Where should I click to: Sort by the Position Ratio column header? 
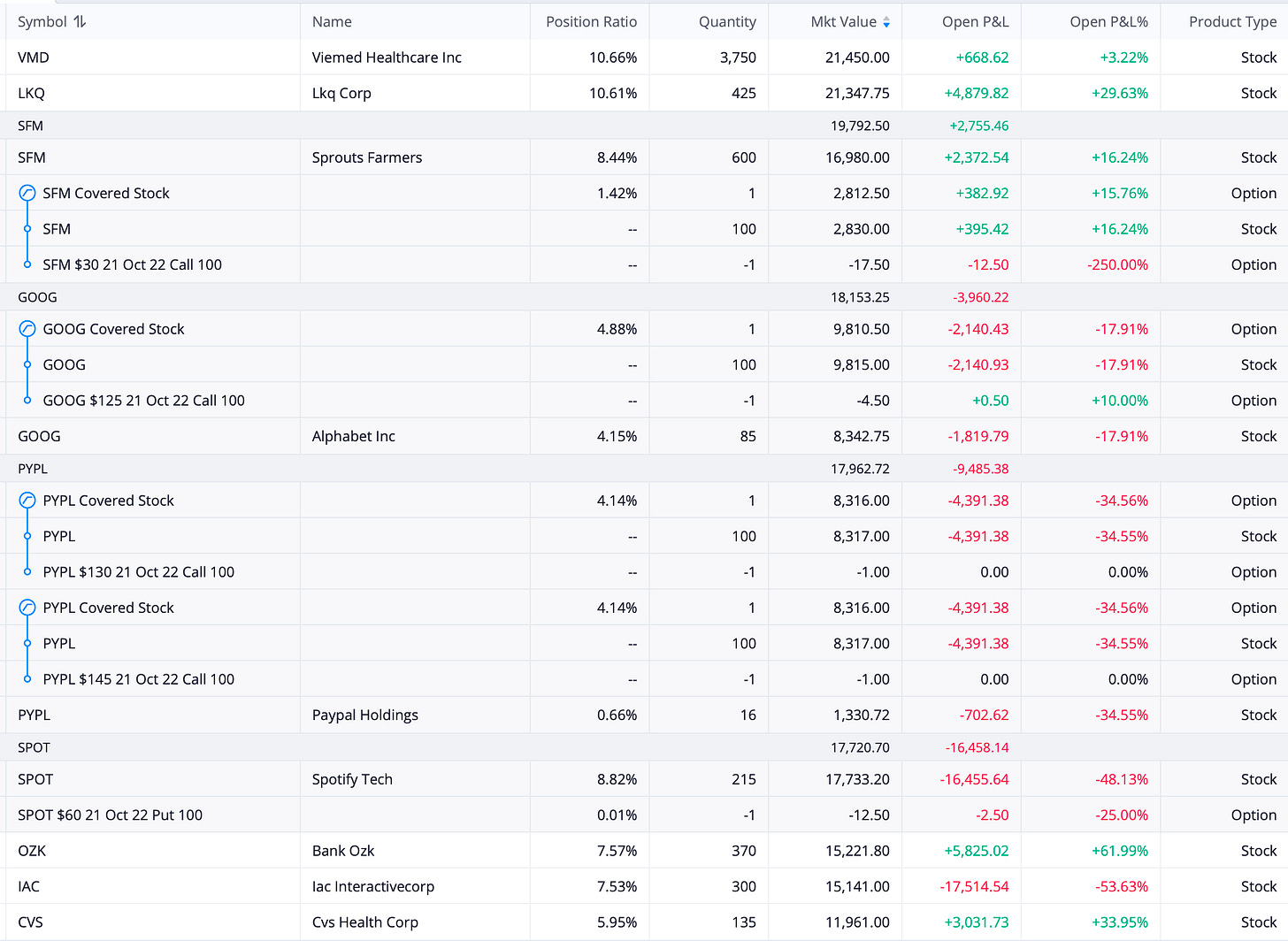tap(591, 22)
